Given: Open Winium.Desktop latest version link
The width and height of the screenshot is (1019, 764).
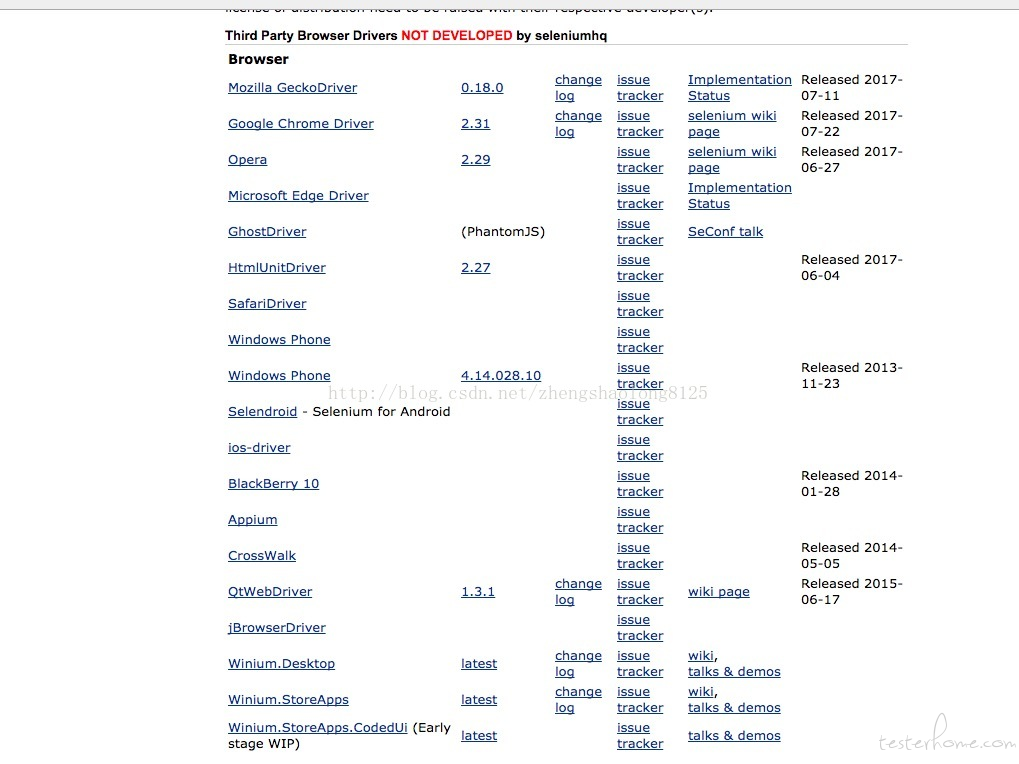Looking at the screenshot, I should coord(479,664).
